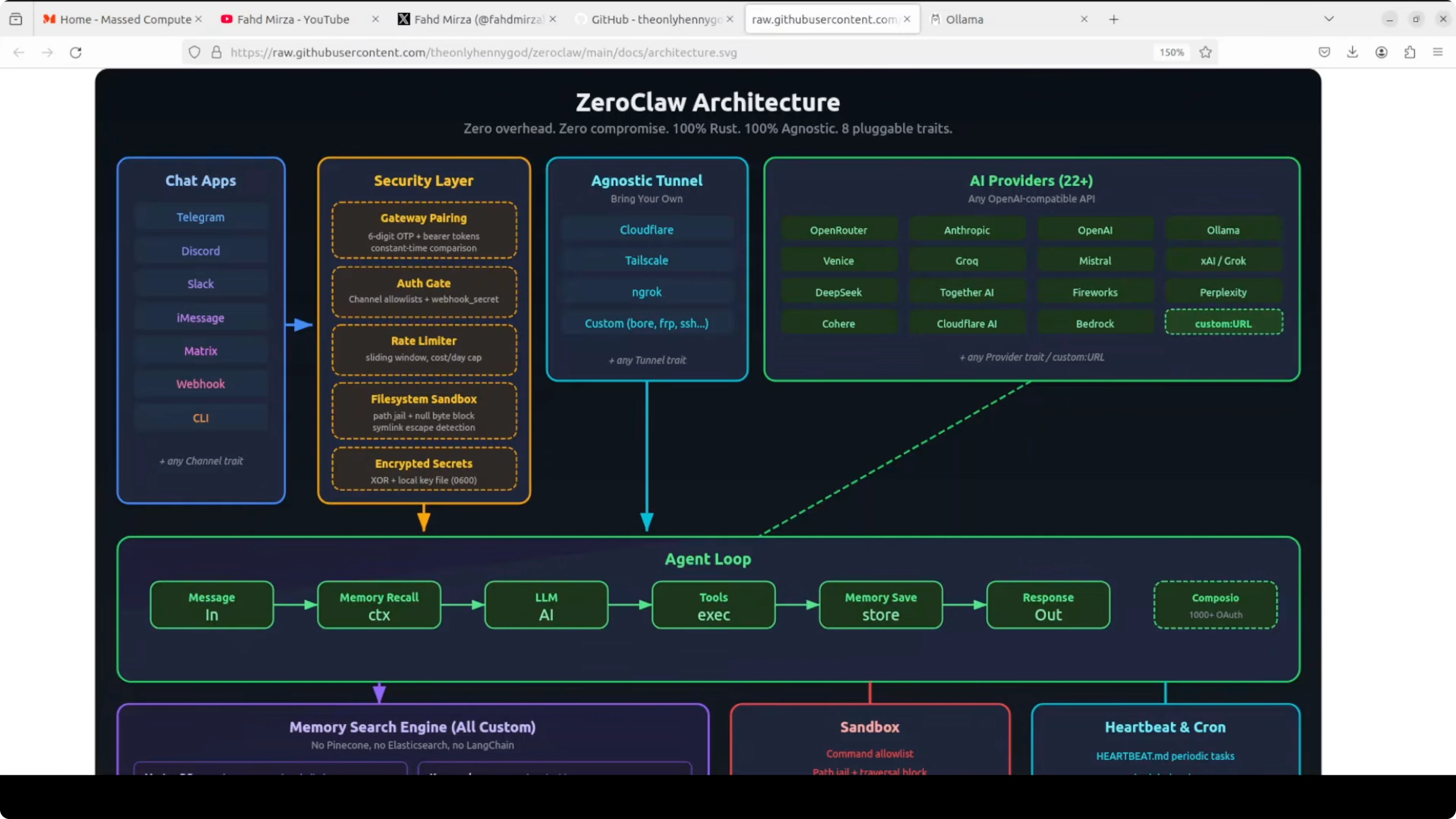Go back using the back arrow

coord(19,53)
